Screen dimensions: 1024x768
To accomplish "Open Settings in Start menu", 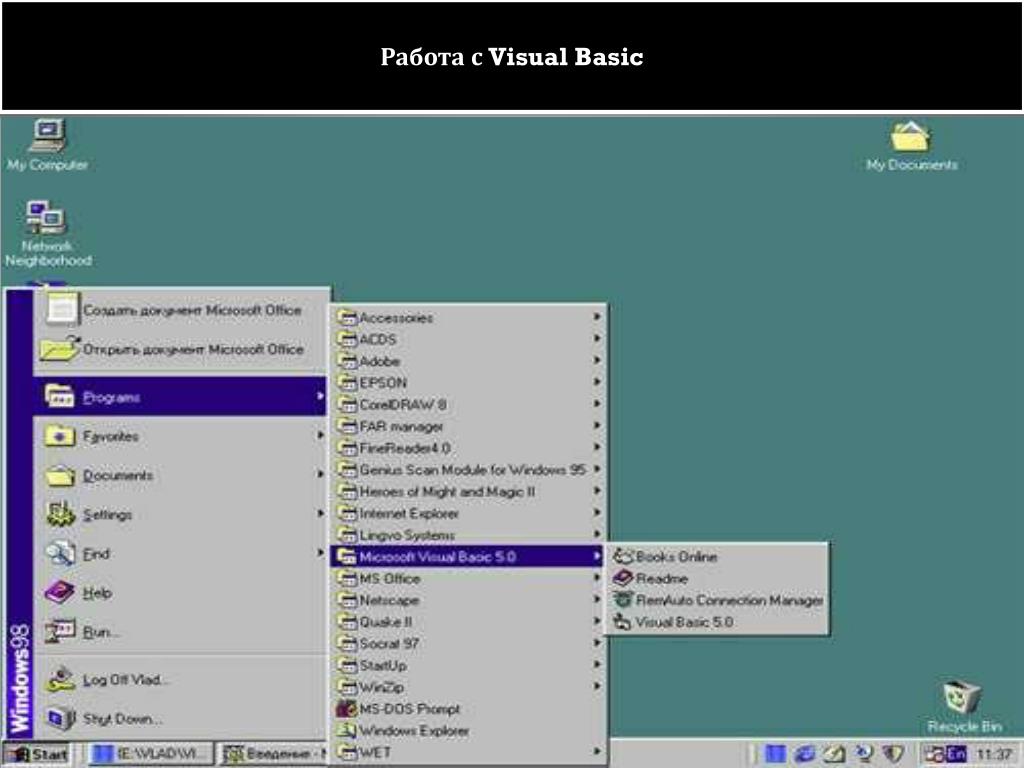I will 180,514.
